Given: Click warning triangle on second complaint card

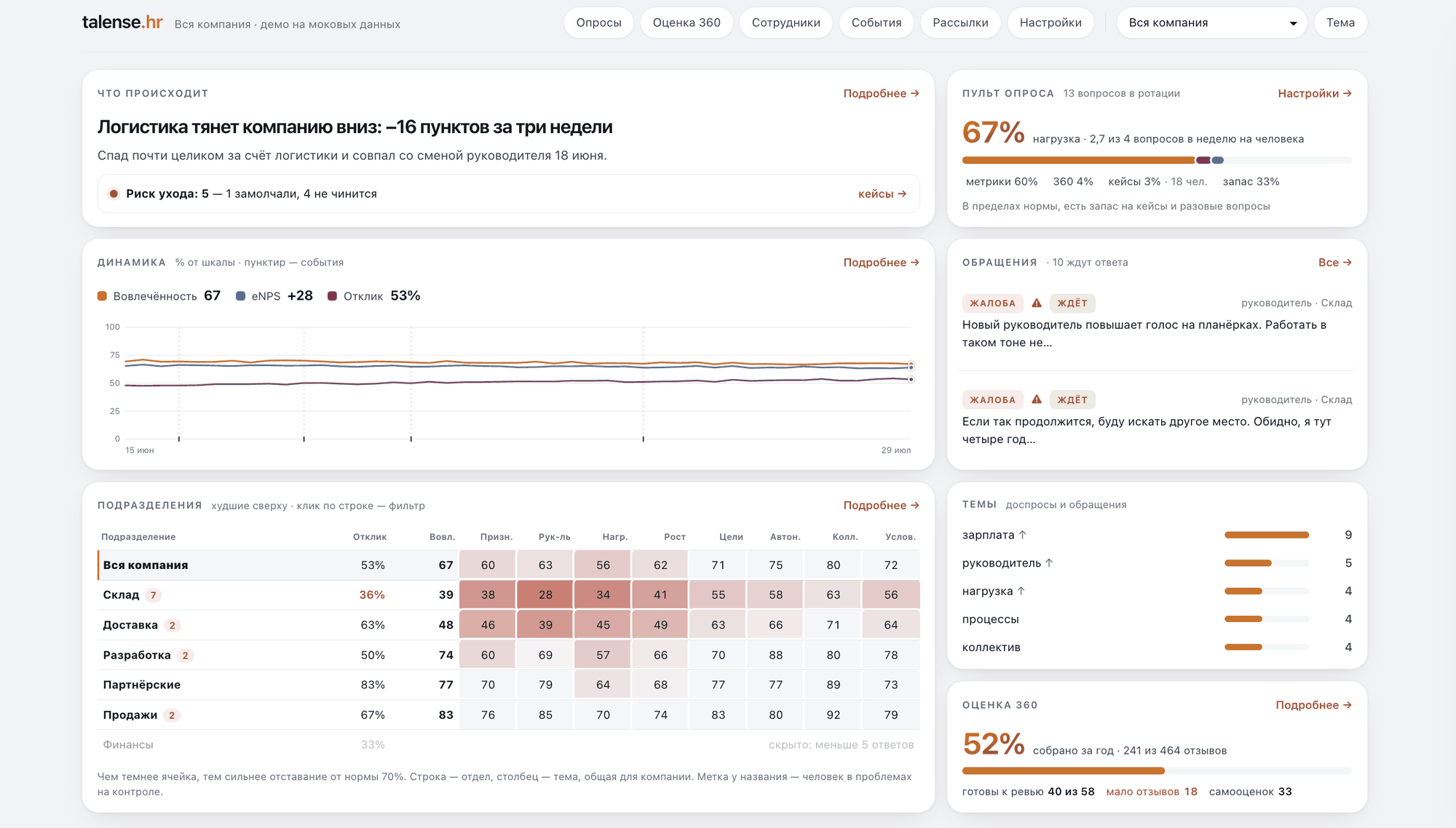Looking at the screenshot, I should [x=1037, y=399].
